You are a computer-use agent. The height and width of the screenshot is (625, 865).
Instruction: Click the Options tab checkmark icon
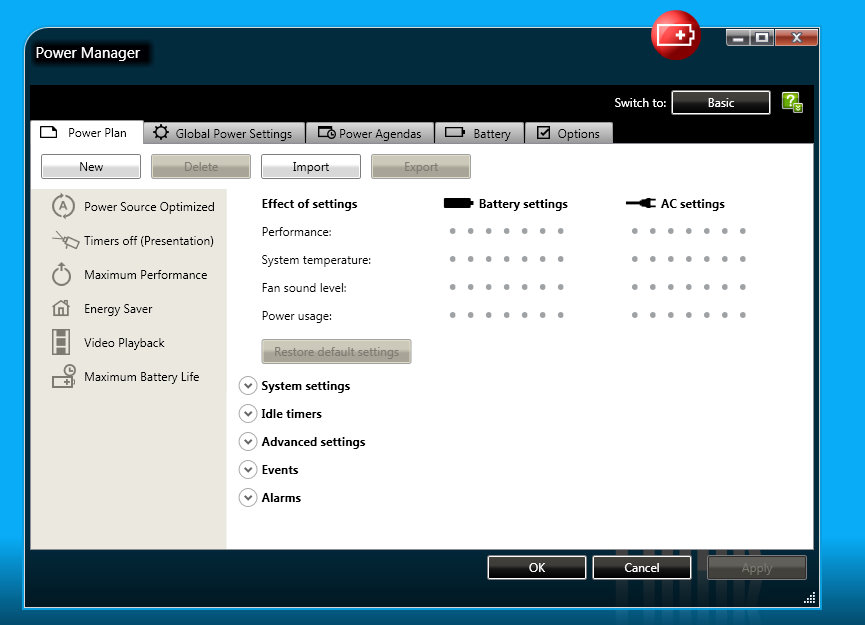click(x=543, y=132)
